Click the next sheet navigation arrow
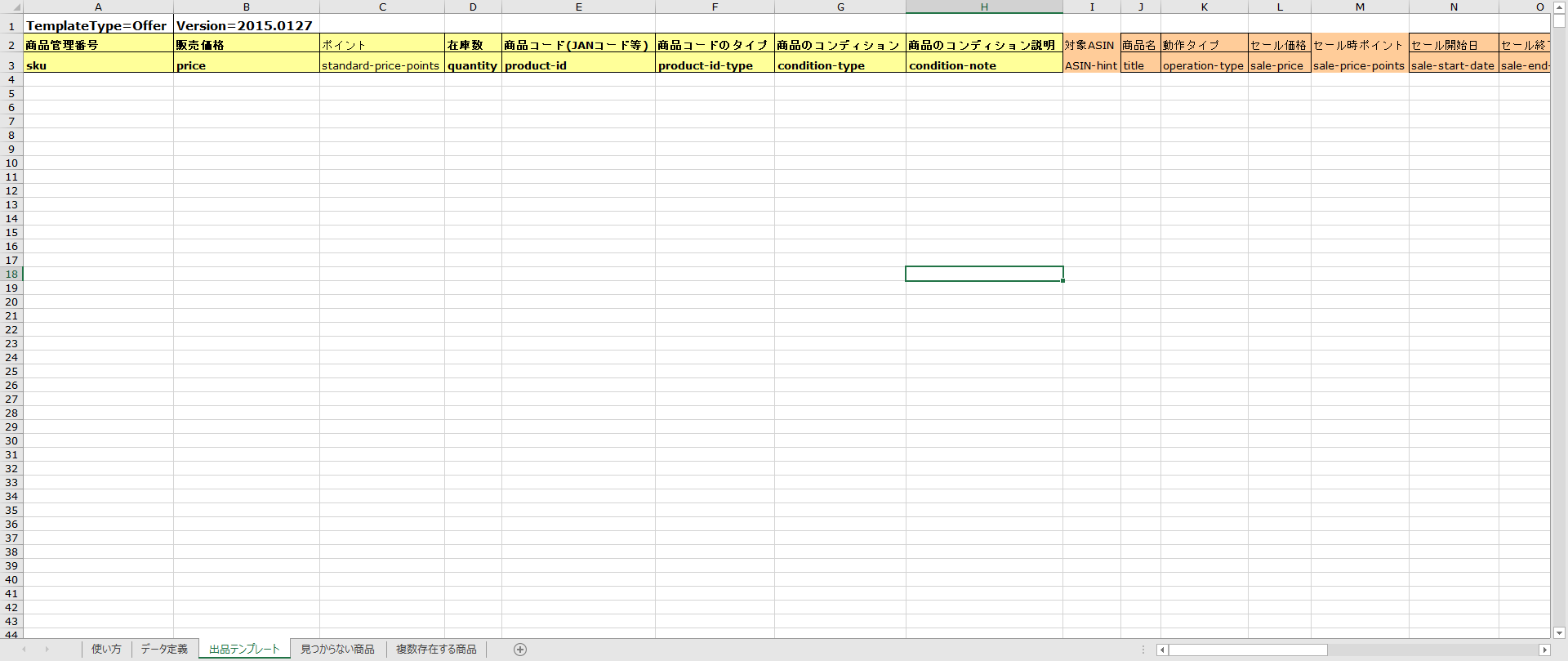The height and width of the screenshot is (661, 1568). click(47, 650)
